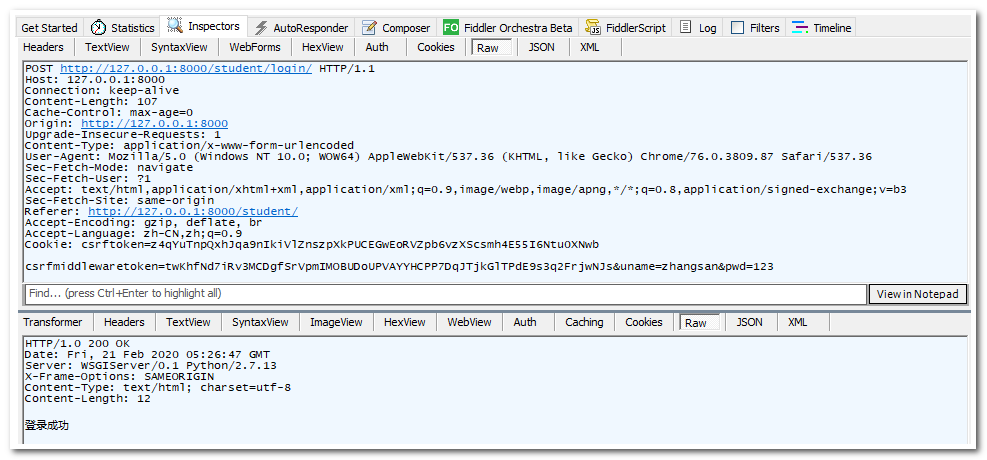This screenshot has height=460, width=987.
Task: Open the ImageView response tab
Action: (336, 322)
